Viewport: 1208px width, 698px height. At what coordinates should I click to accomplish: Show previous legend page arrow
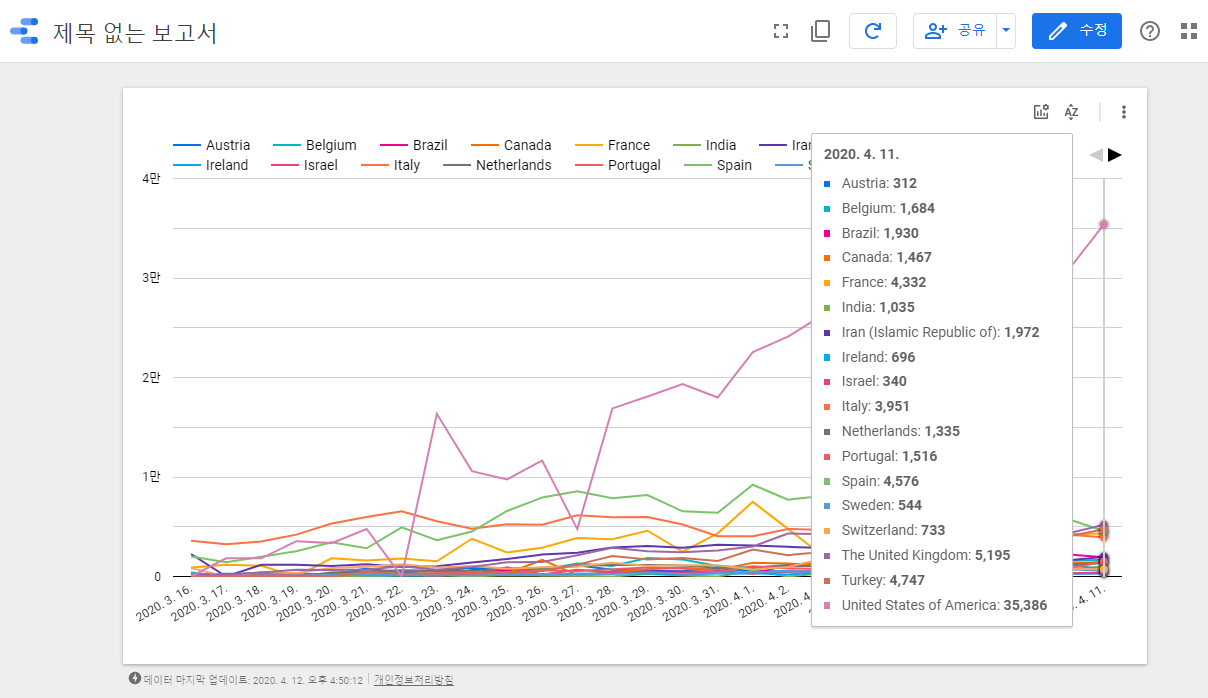click(x=1096, y=154)
